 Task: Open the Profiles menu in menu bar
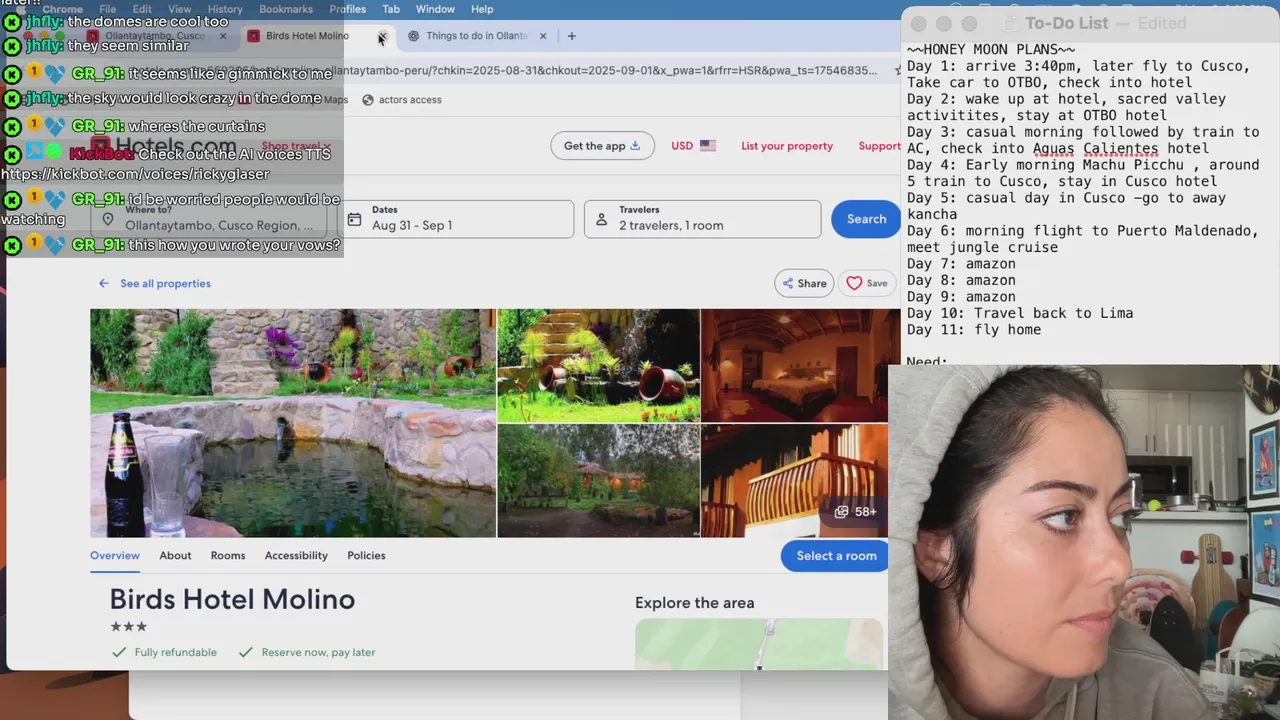click(348, 9)
